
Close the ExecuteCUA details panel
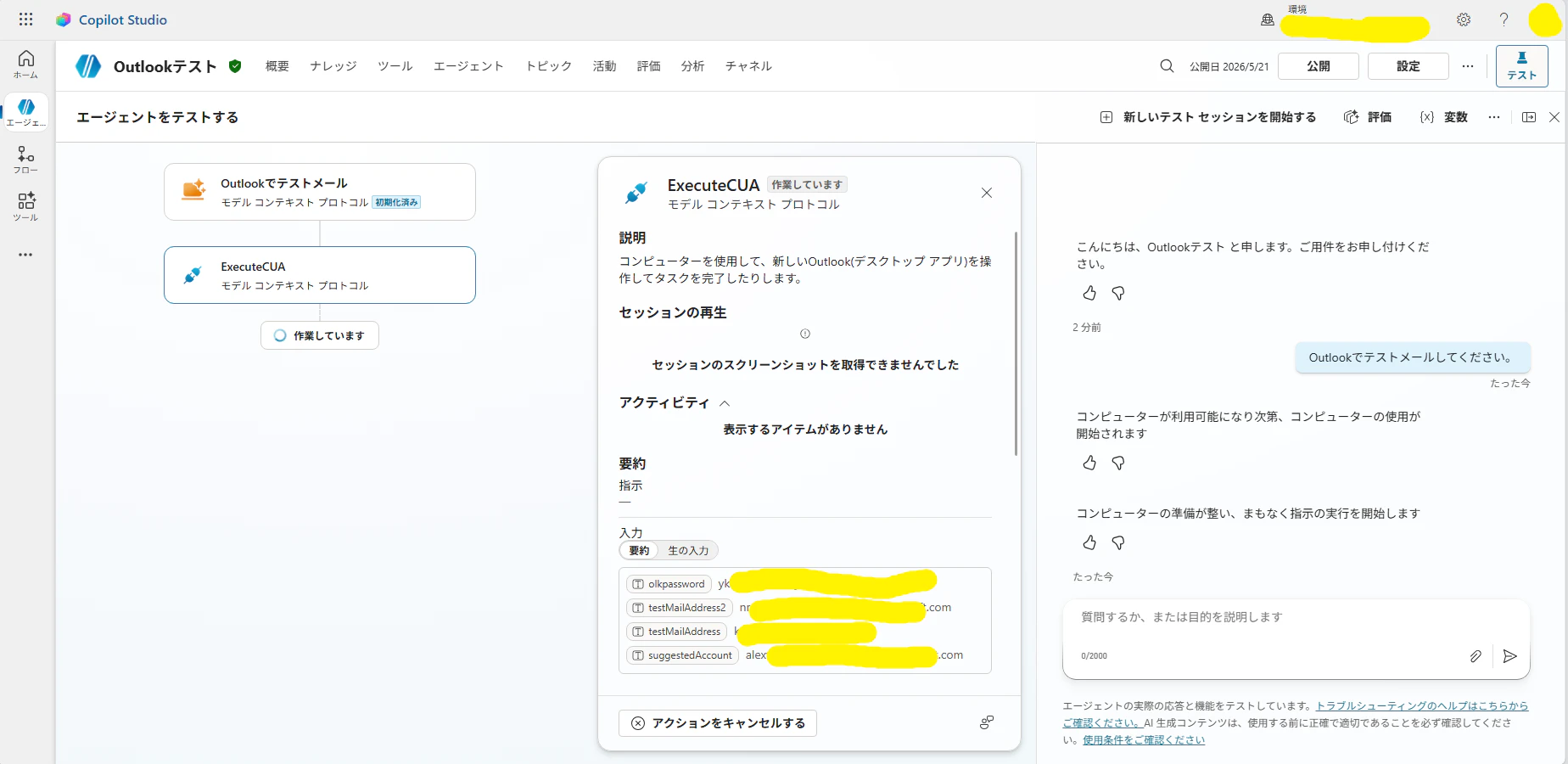[987, 193]
